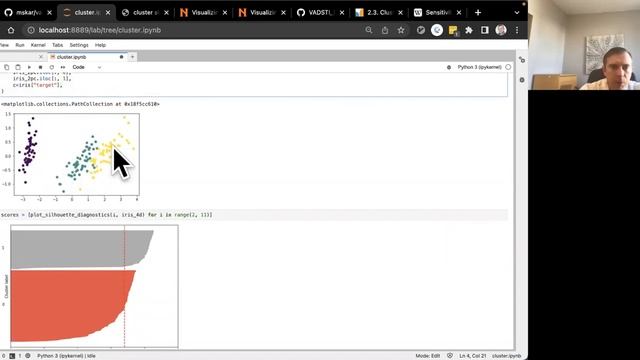Bookmark this page with the star icon
The width and height of the screenshot is (640, 360).
coord(401,30)
